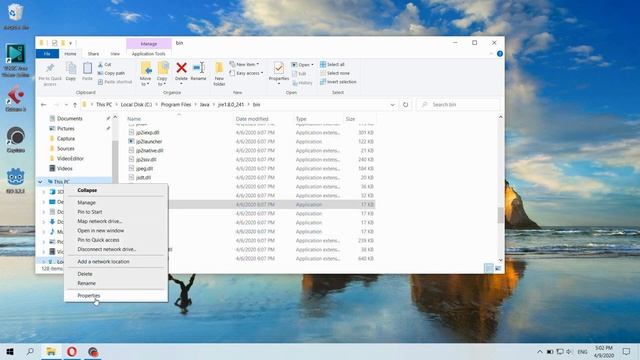Open Pictures in the Quick access pane
640x360 pixels.
point(66,129)
